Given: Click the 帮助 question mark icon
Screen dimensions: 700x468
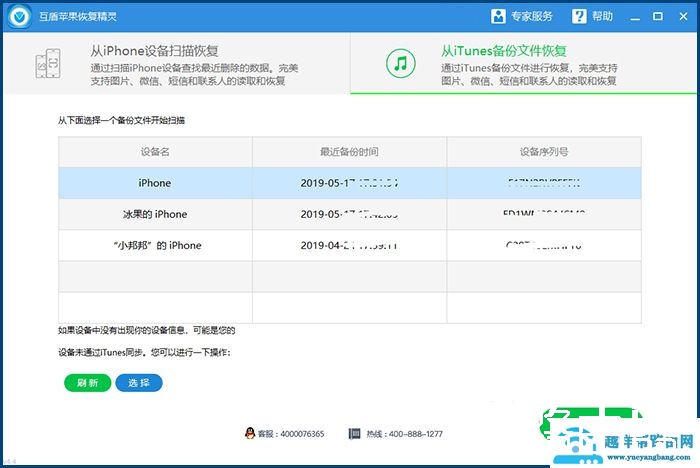Looking at the screenshot, I should (x=579, y=17).
